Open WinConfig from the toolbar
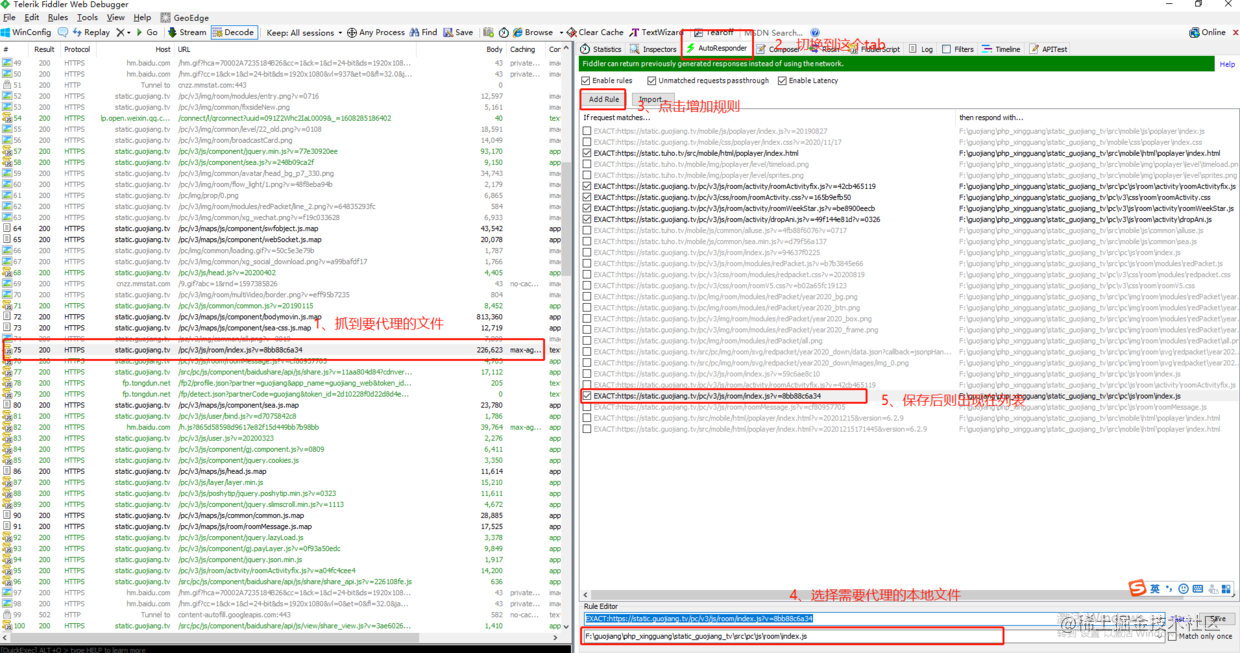 click(27, 32)
